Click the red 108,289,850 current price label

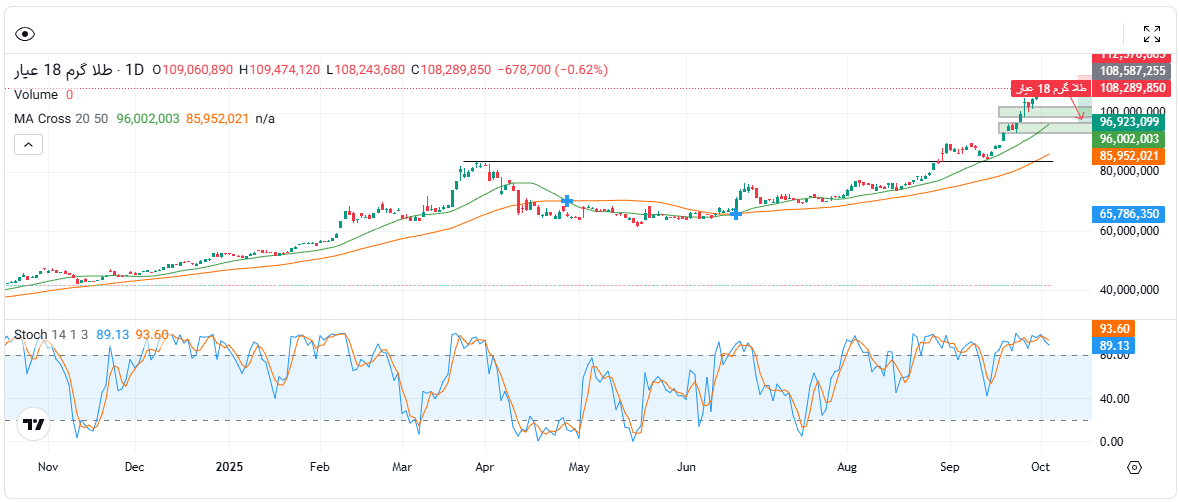click(x=1132, y=88)
